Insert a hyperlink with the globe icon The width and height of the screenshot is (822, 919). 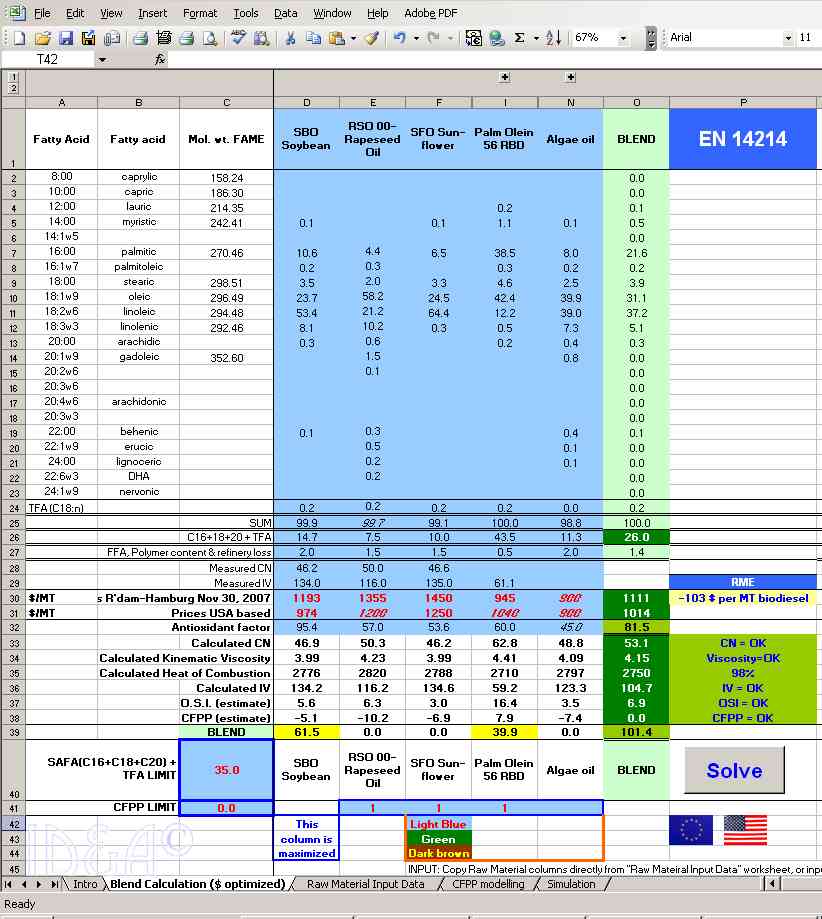point(497,39)
